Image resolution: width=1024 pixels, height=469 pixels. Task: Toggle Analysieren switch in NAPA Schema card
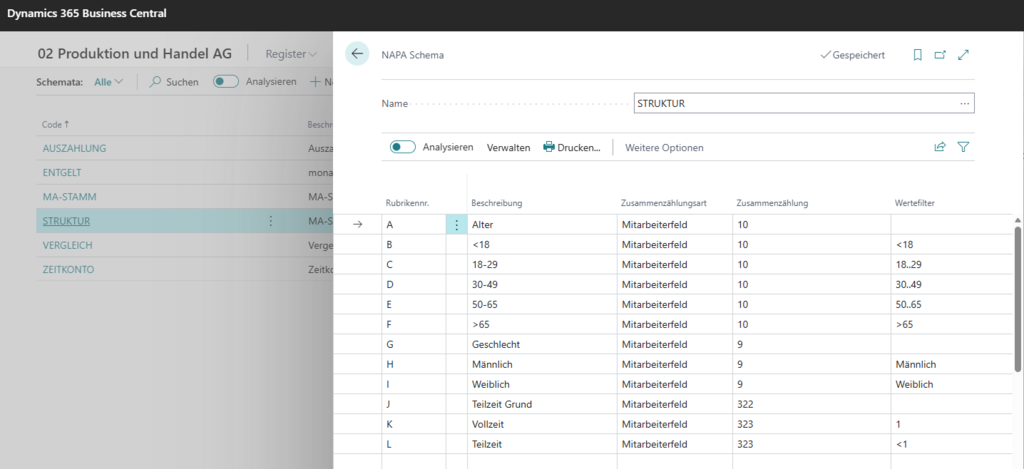[403, 147]
